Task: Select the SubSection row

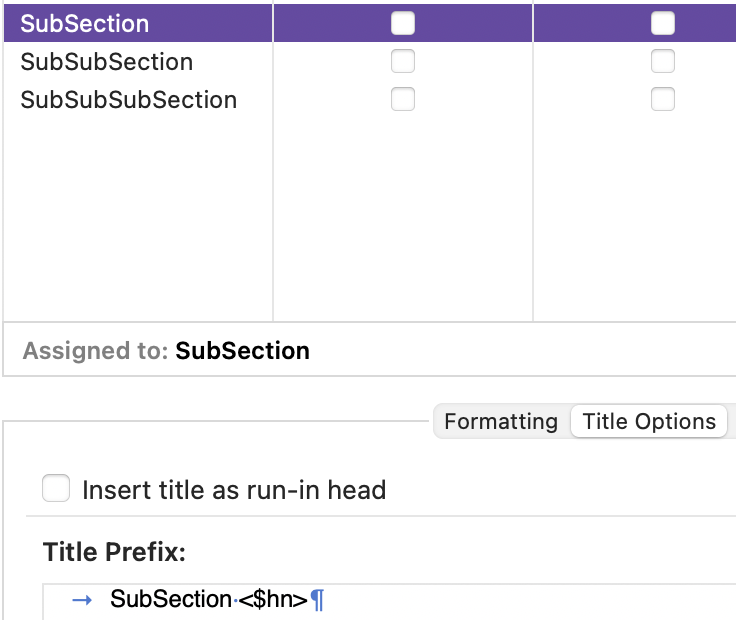Action: coord(370,23)
